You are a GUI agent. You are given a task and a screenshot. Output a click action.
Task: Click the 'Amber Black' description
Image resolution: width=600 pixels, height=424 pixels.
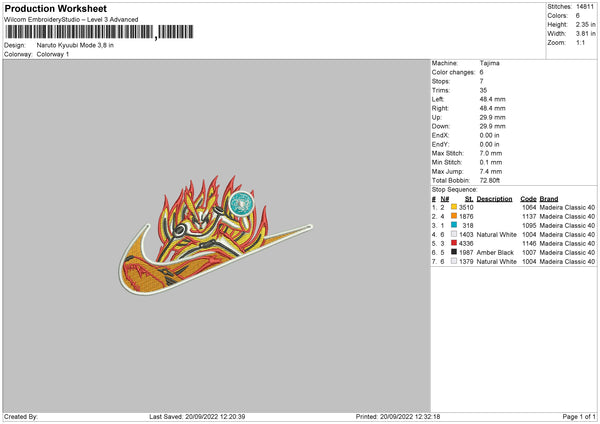click(495, 253)
